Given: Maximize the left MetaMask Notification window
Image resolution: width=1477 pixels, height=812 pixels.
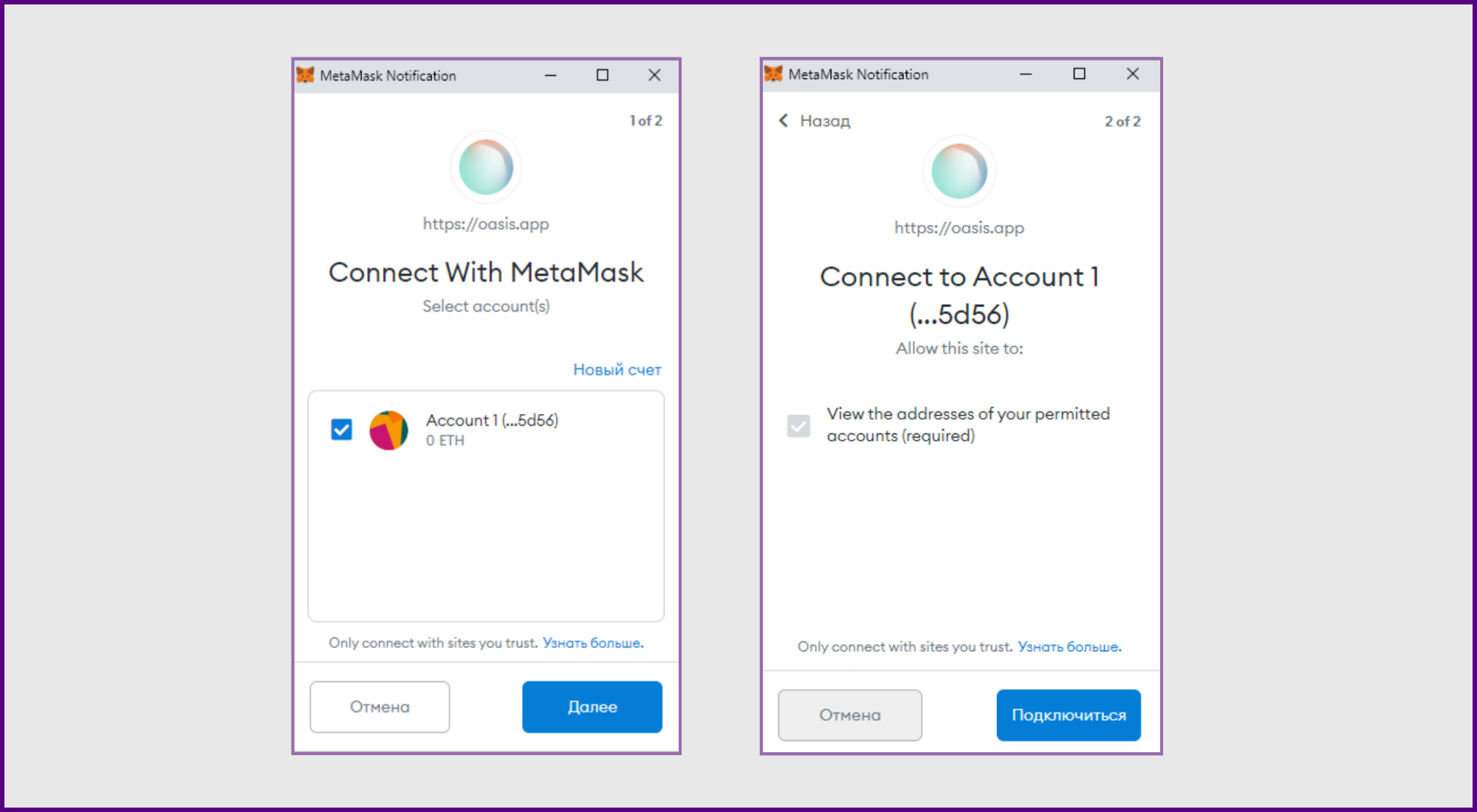Looking at the screenshot, I should (x=603, y=75).
